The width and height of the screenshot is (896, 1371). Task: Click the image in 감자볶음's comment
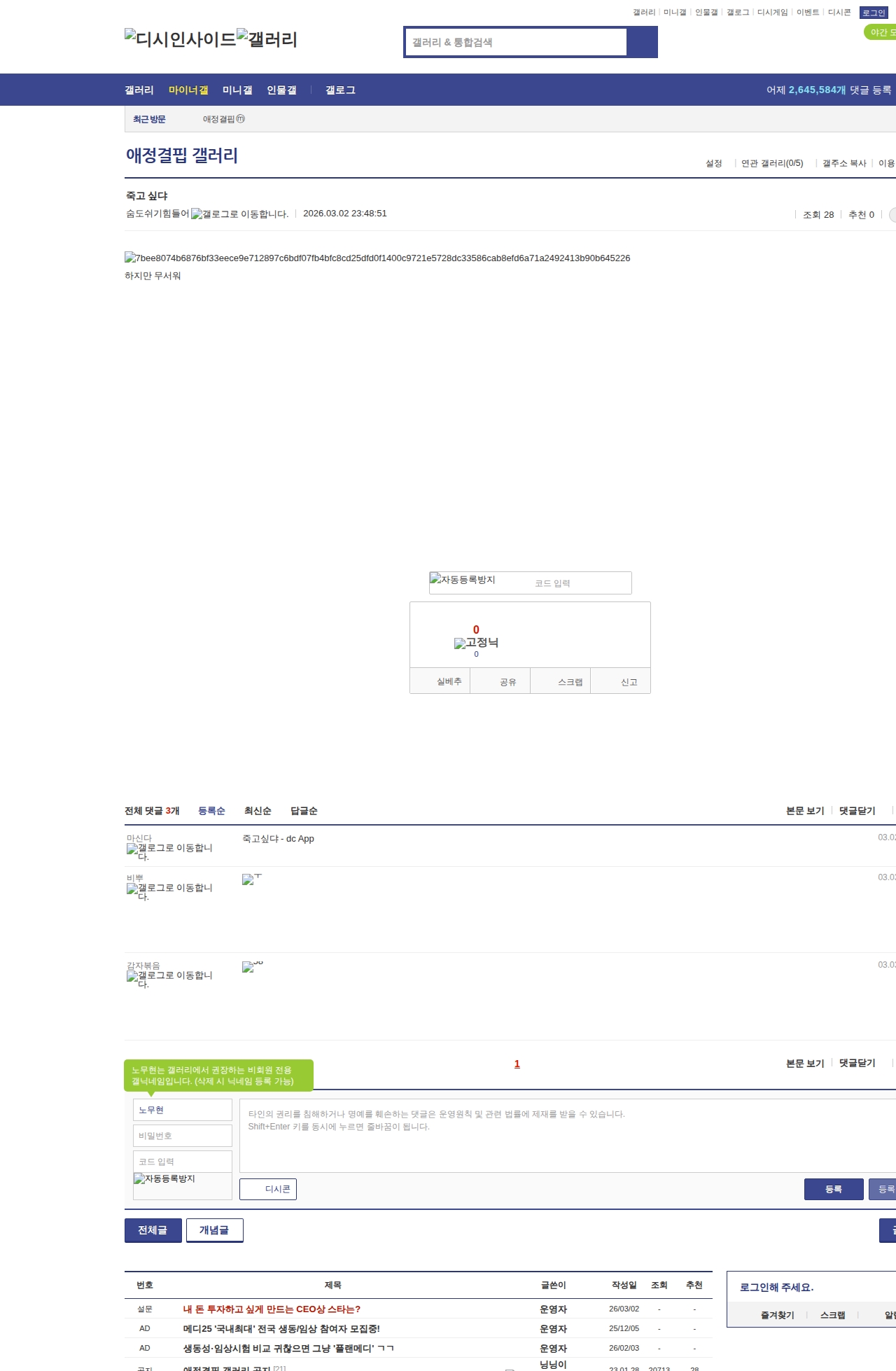(x=253, y=966)
